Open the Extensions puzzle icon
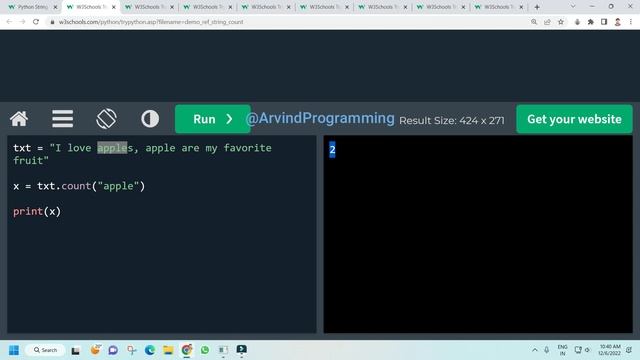Viewport: 640px width, 360px height. (591, 22)
